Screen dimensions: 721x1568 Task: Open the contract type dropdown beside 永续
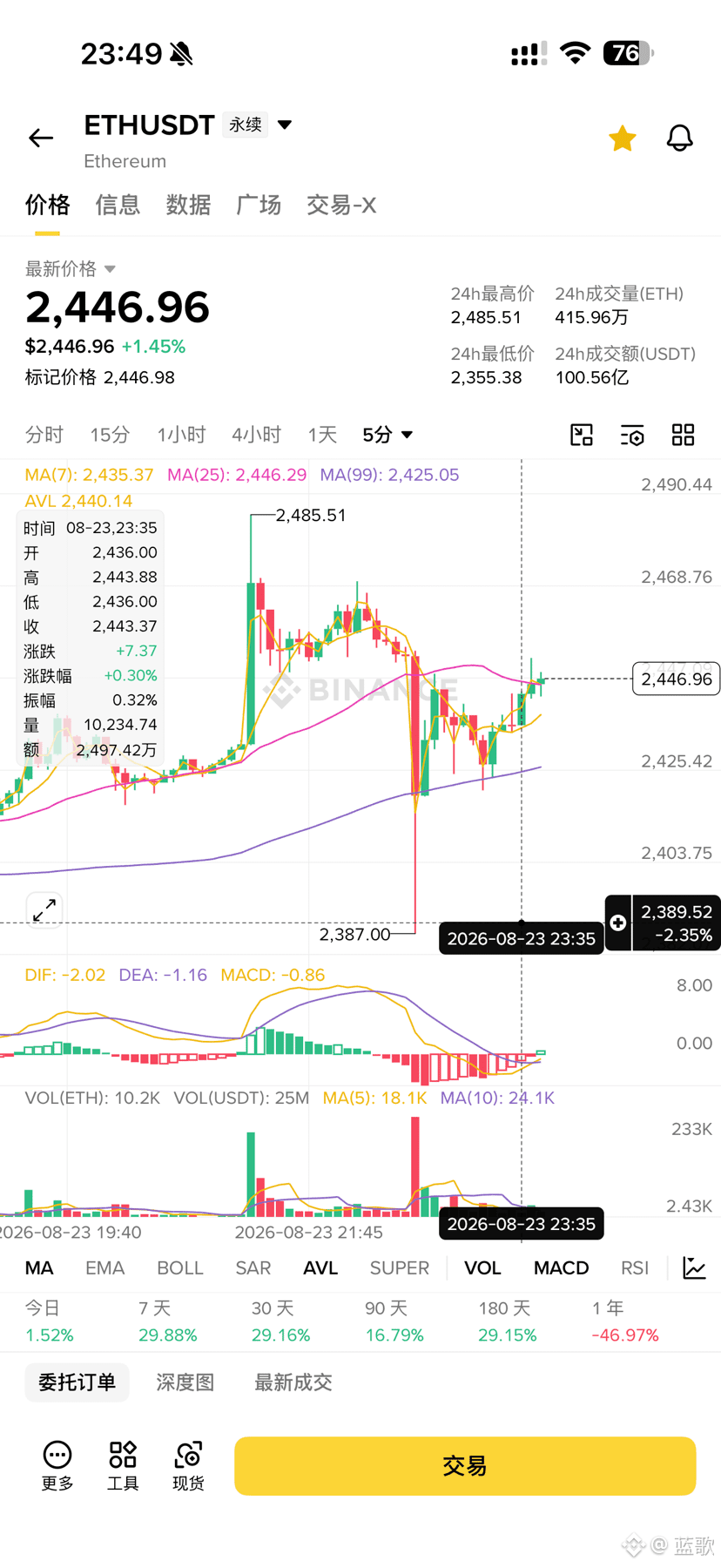tap(285, 125)
